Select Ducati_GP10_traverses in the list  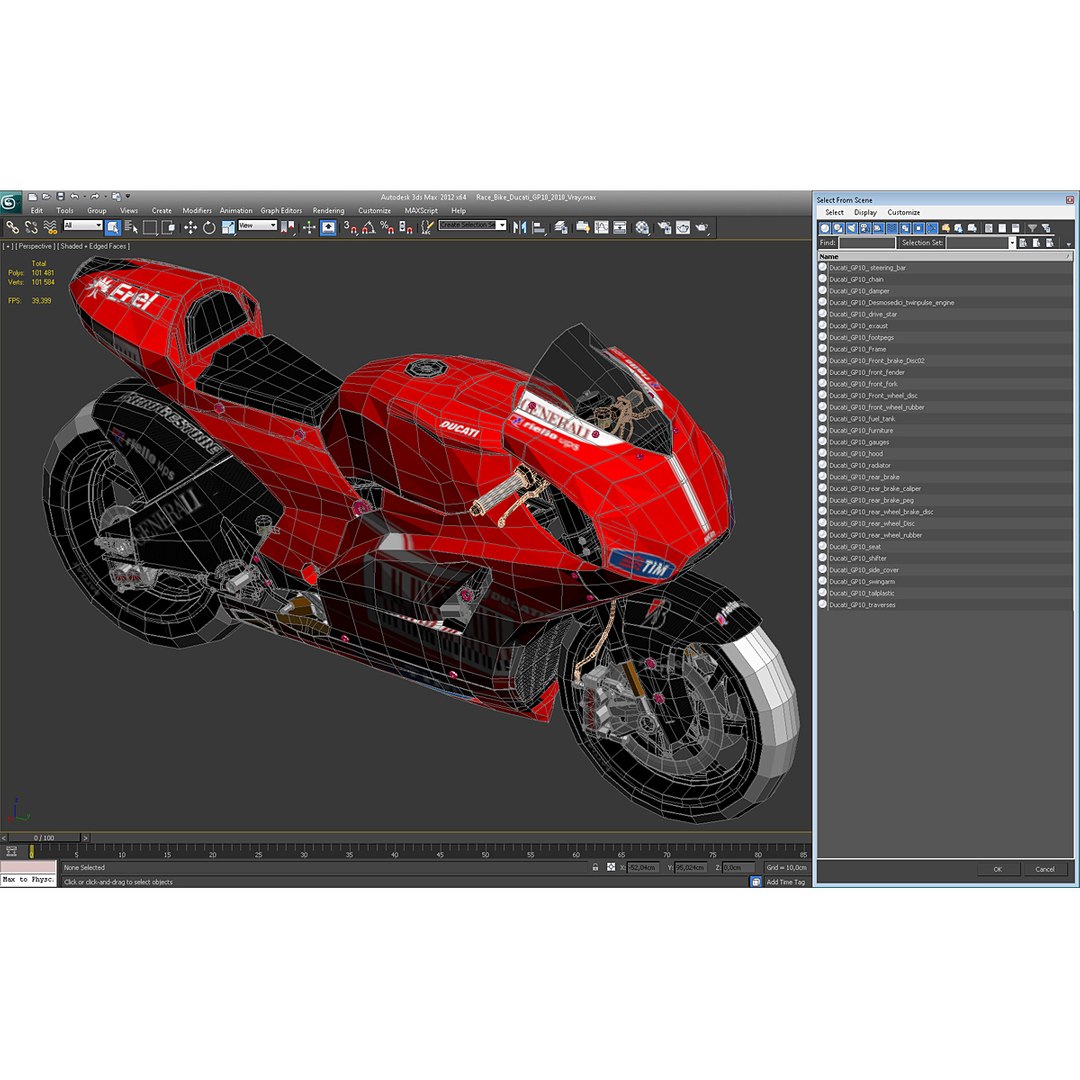pyautogui.click(x=862, y=605)
